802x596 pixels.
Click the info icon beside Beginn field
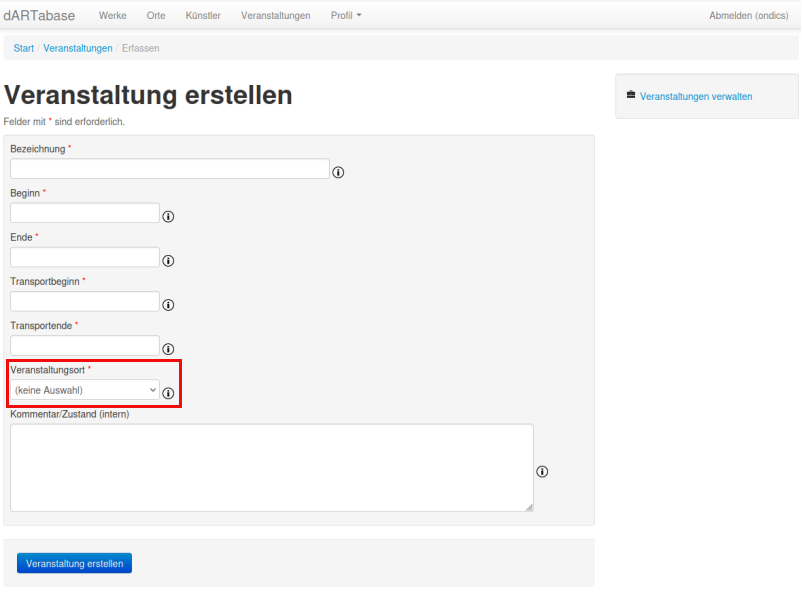click(168, 216)
